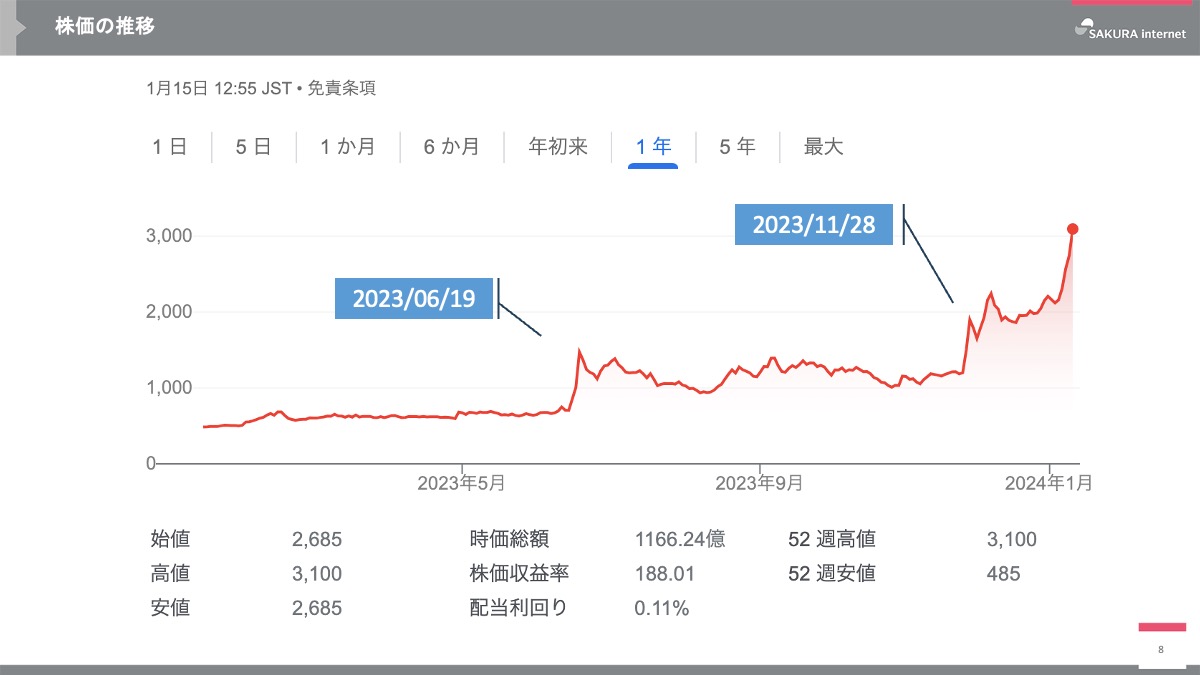Switch to the 1か月 range tab
The image size is (1200, 675).
coord(348,147)
